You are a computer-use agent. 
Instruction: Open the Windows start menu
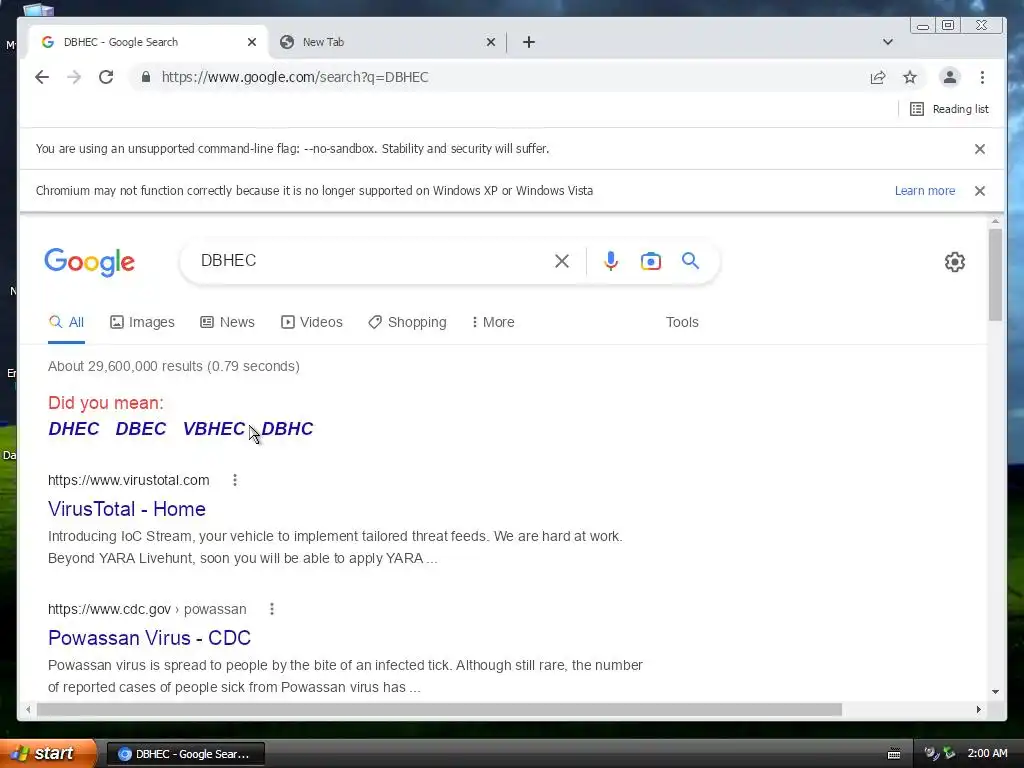pyautogui.click(x=48, y=753)
